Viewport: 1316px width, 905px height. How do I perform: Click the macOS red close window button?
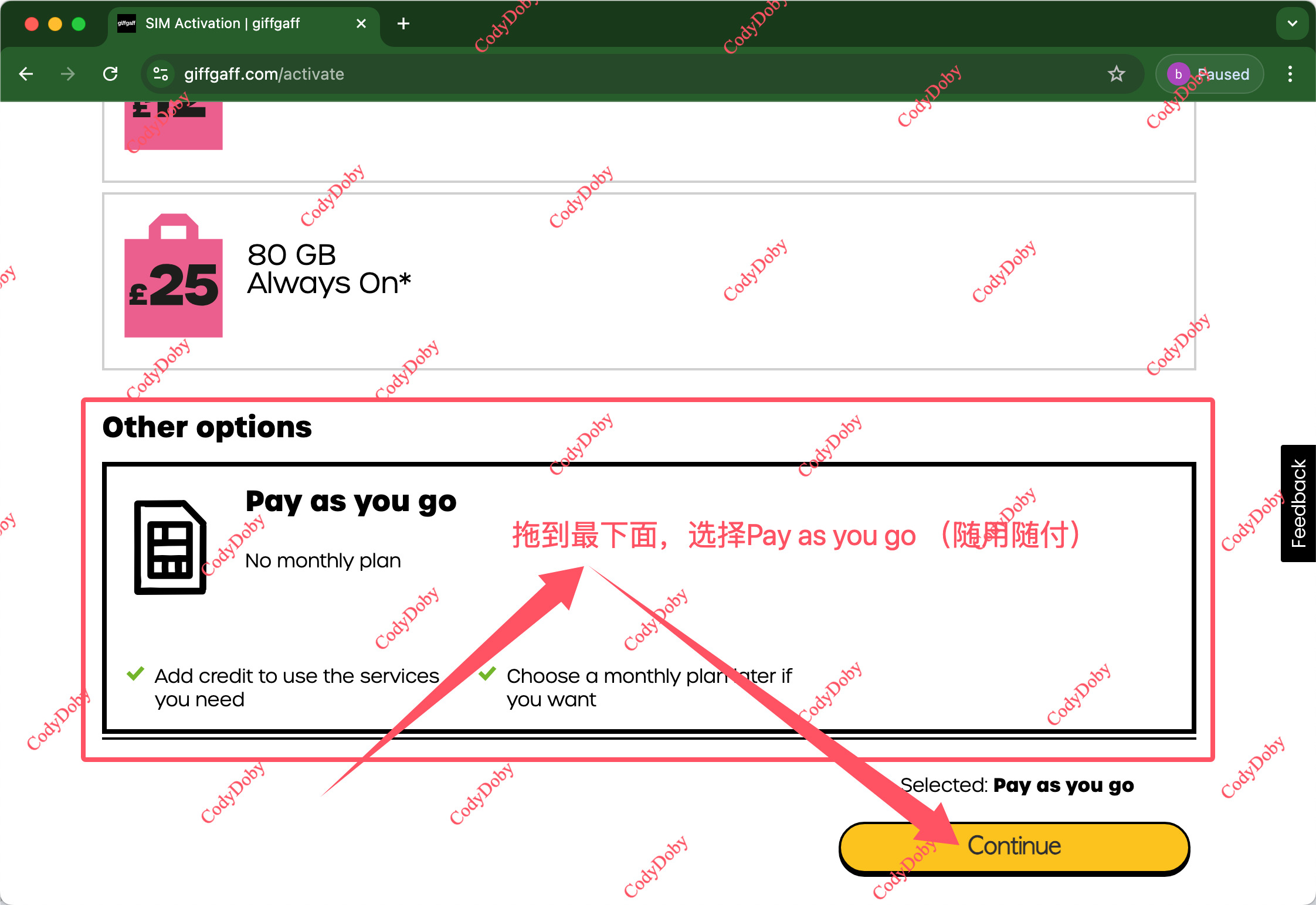[x=32, y=24]
